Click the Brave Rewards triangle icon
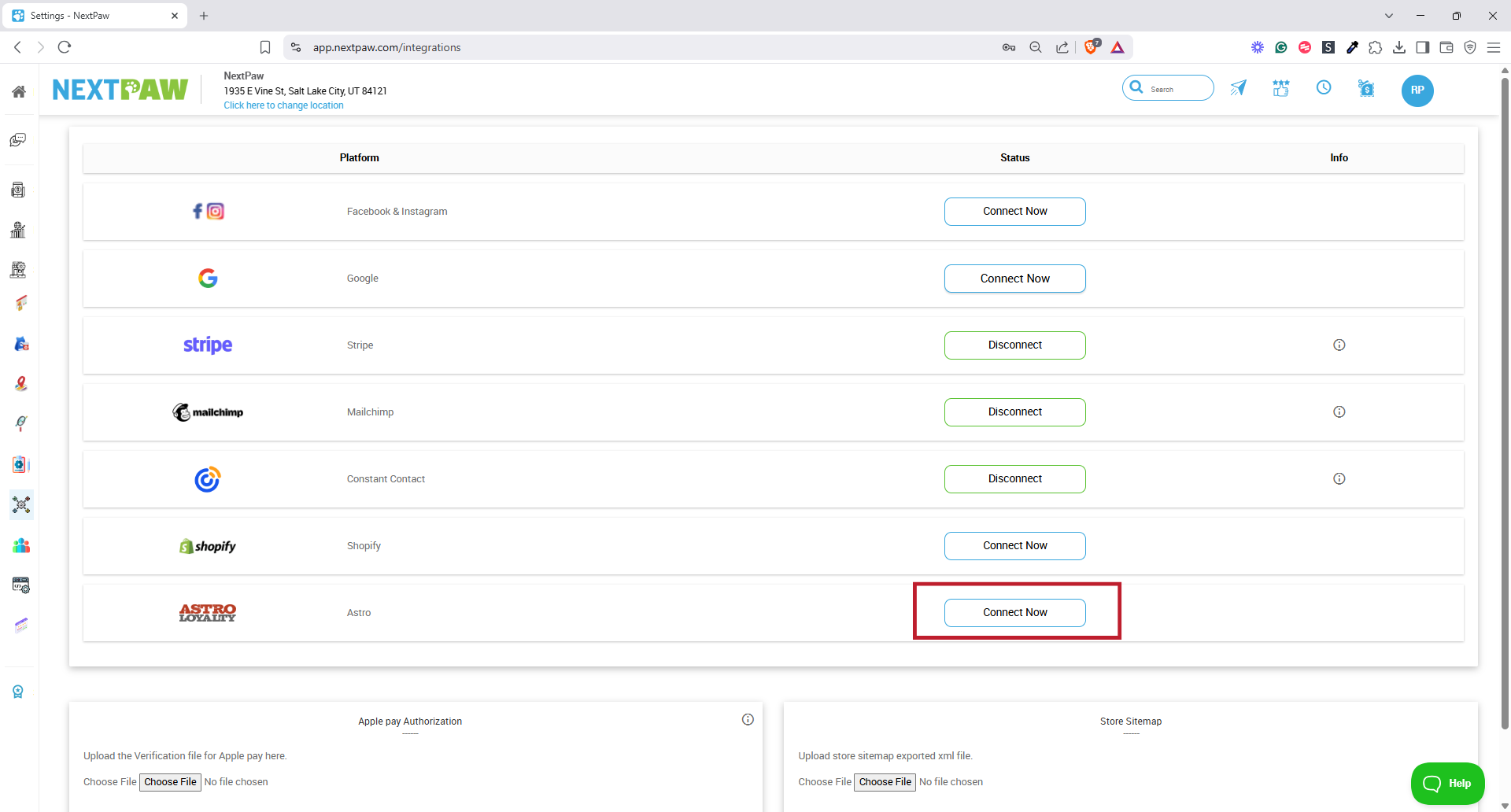This screenshot has width=1511, height=812. (1118, 47)
